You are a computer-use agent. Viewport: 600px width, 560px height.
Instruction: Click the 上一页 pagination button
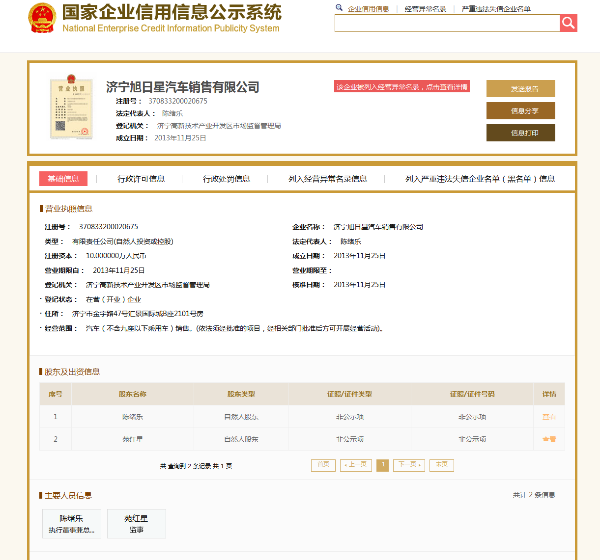click(x=356, y=465)
